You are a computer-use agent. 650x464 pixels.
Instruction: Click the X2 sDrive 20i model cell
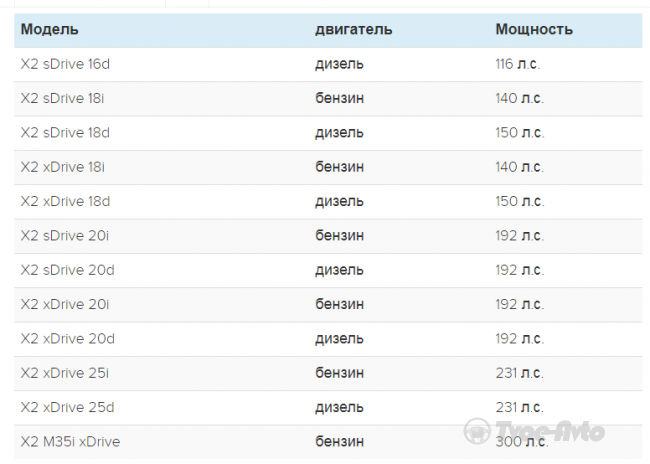click(65, 236)
